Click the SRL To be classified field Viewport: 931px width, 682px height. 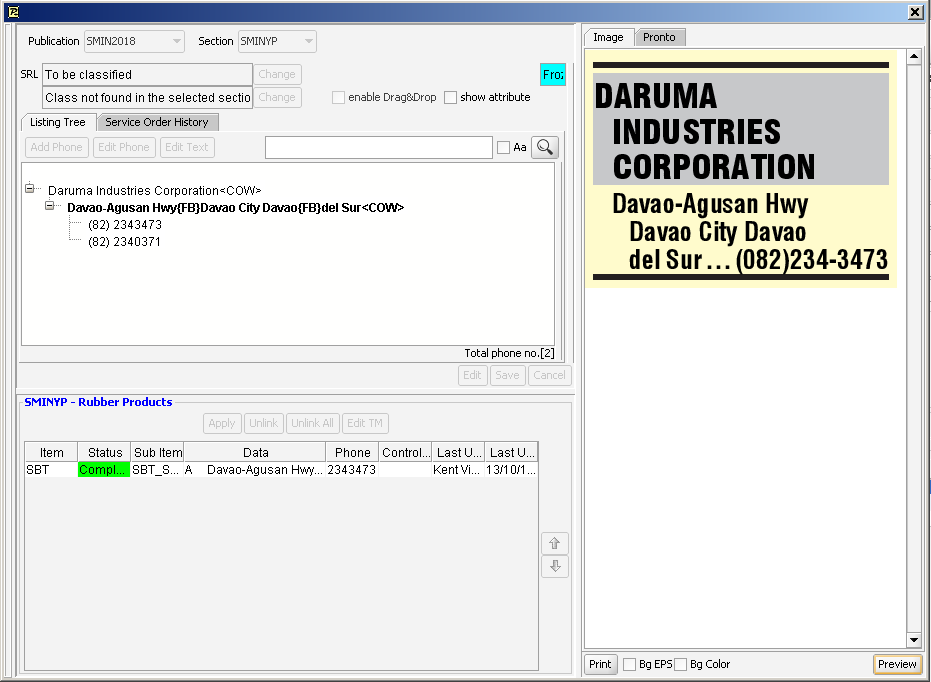148,75
